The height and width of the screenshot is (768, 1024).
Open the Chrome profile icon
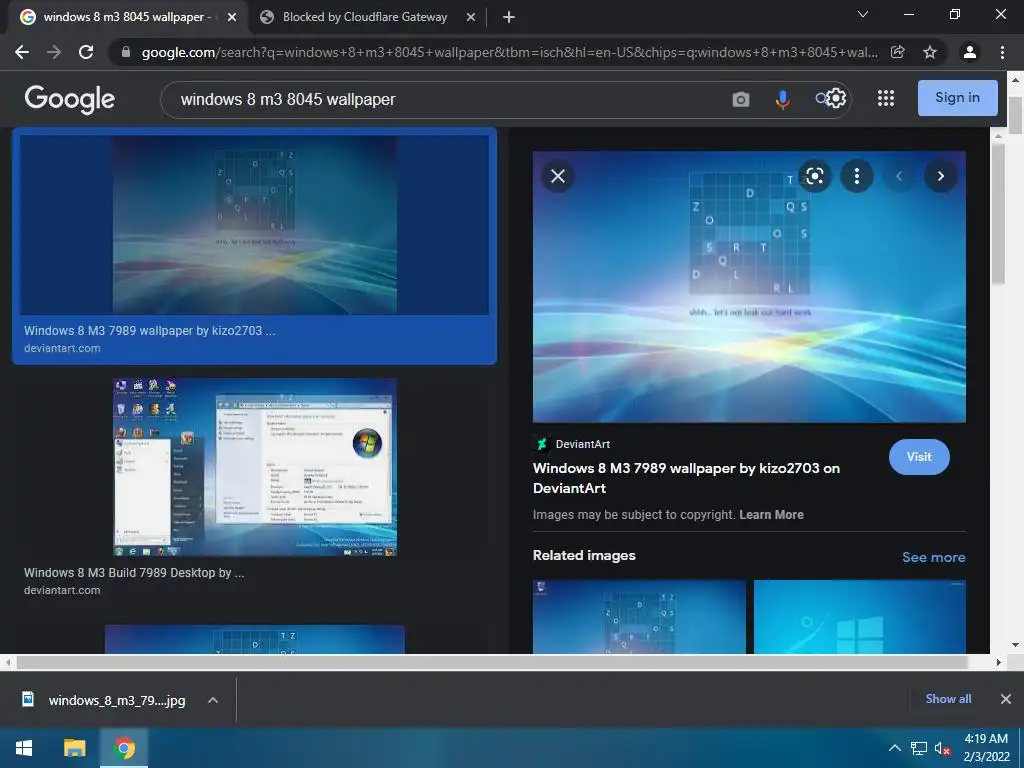click(x=970, y=52)
